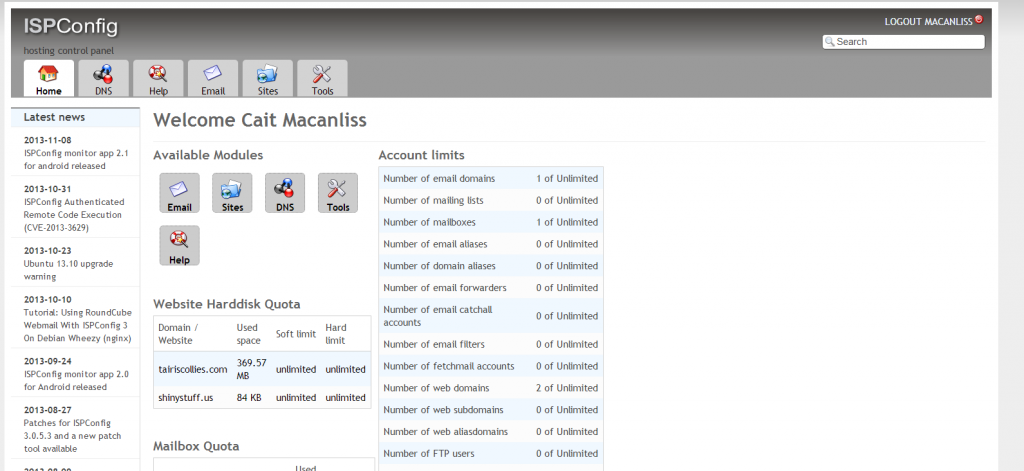Click the Soft limit column header
Image resolution: width=1024 pixels, height=471 pixels.
296,334
